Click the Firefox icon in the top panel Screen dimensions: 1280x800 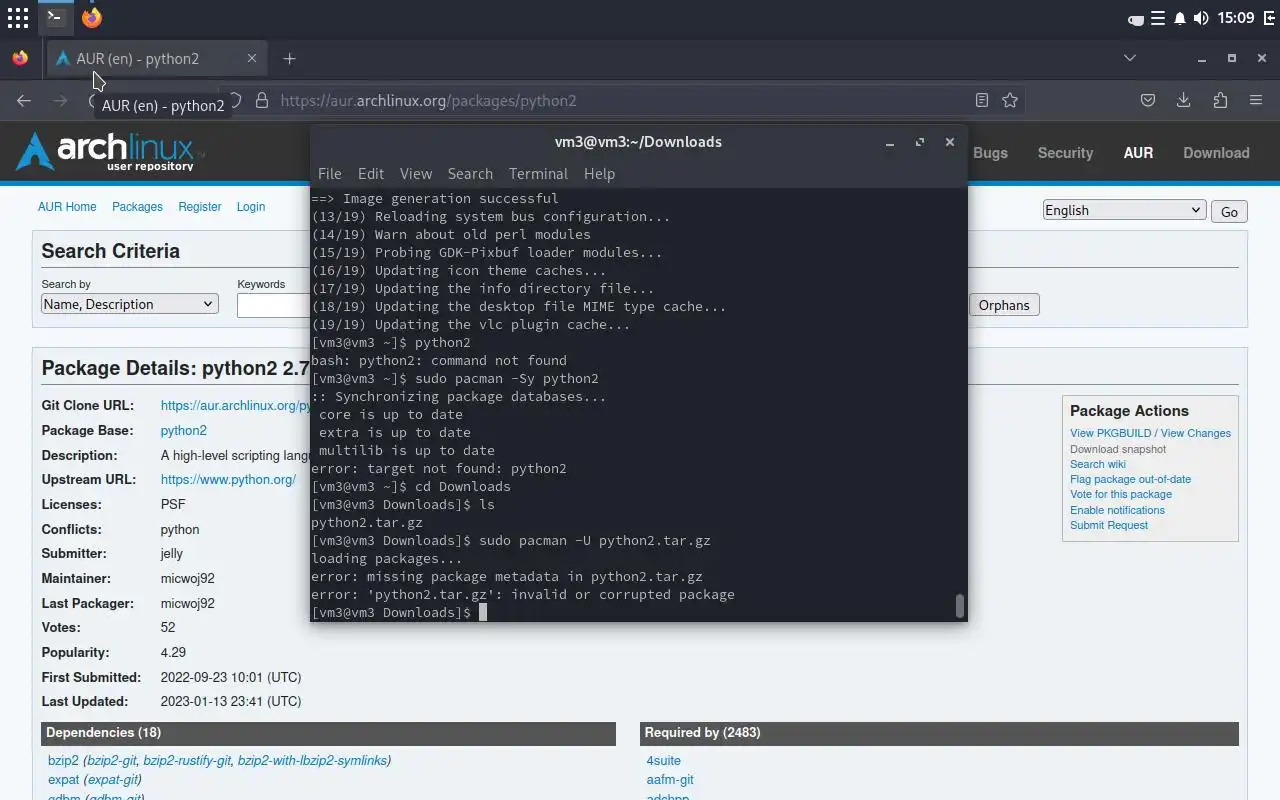tap(92, 17)
